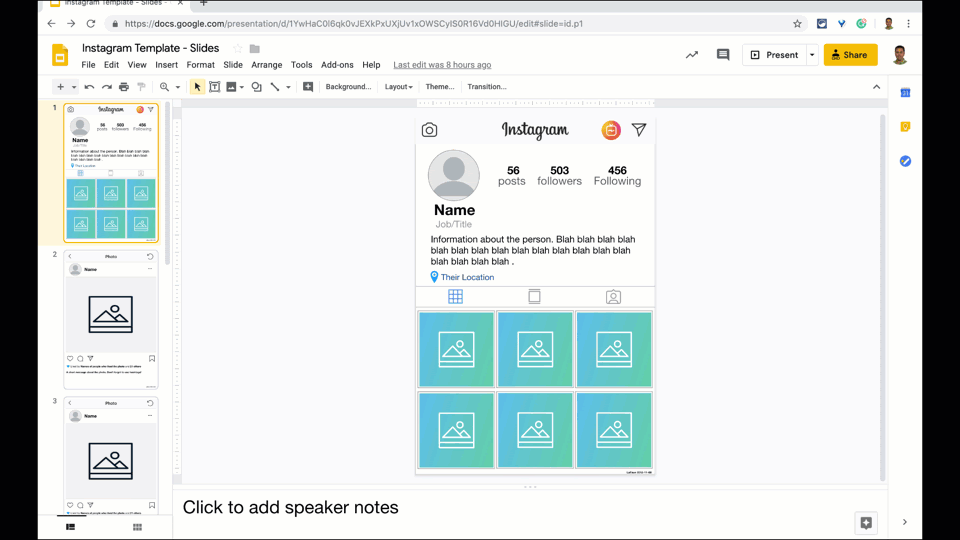The height and width of the screenshot is (540, 960).
Task: Expand Present options dropdown arrow
Action: pos(812,55)
